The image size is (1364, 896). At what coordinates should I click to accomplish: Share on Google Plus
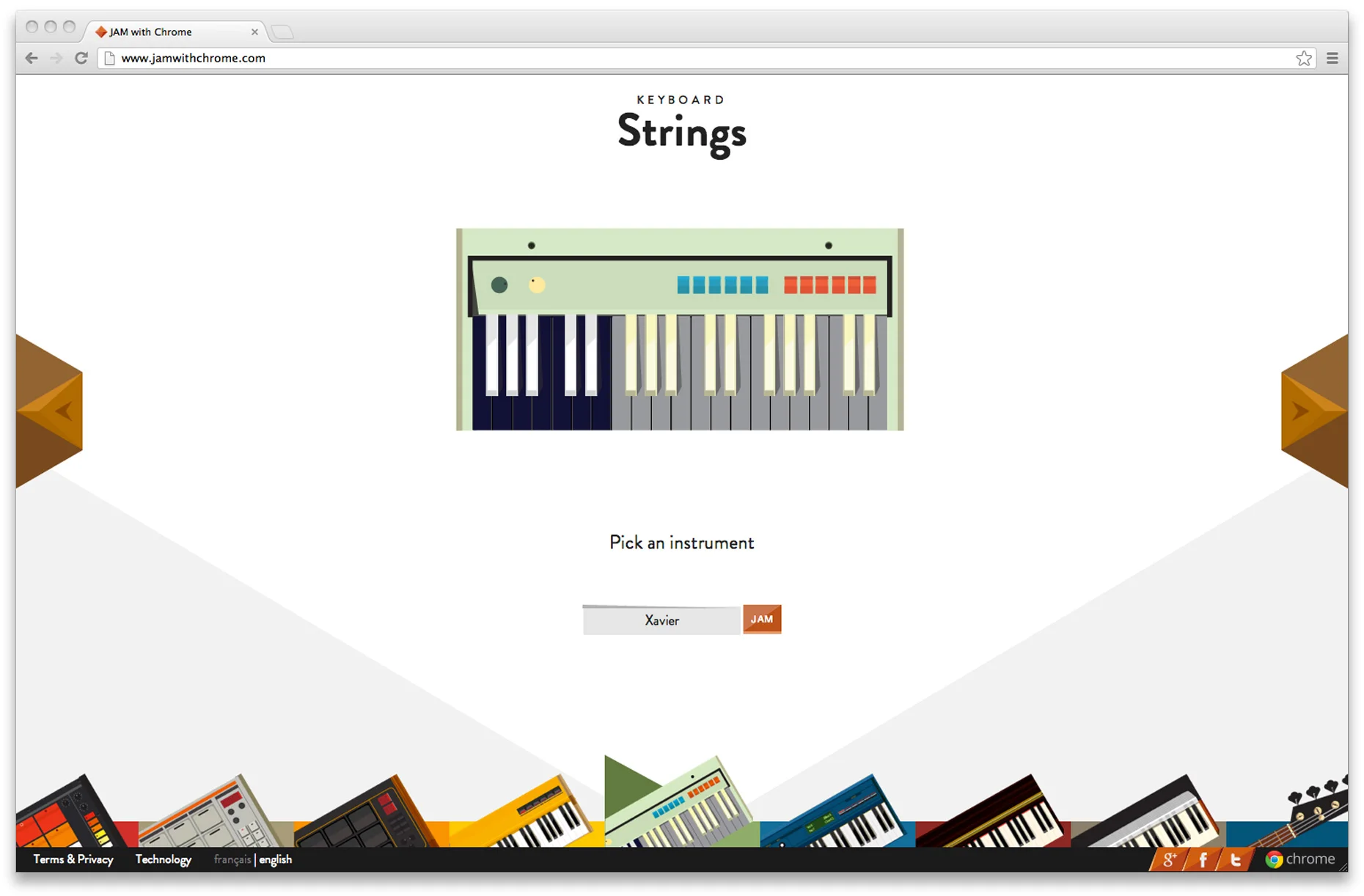(1169, 859)
